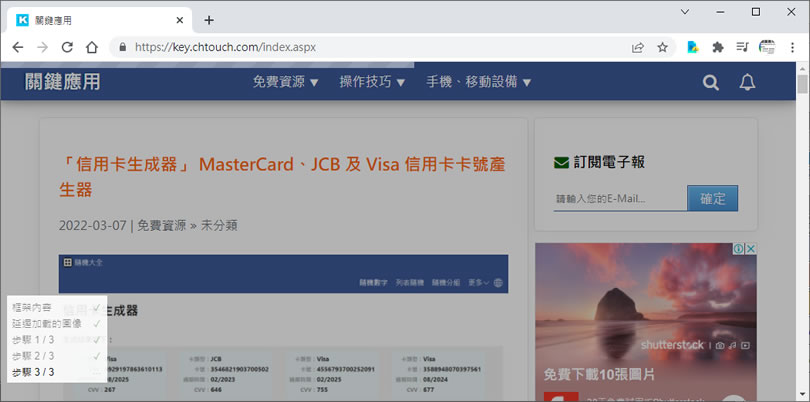
Task: Click the page vertical scrollbar thumb
Action: (x=802, y=84)
